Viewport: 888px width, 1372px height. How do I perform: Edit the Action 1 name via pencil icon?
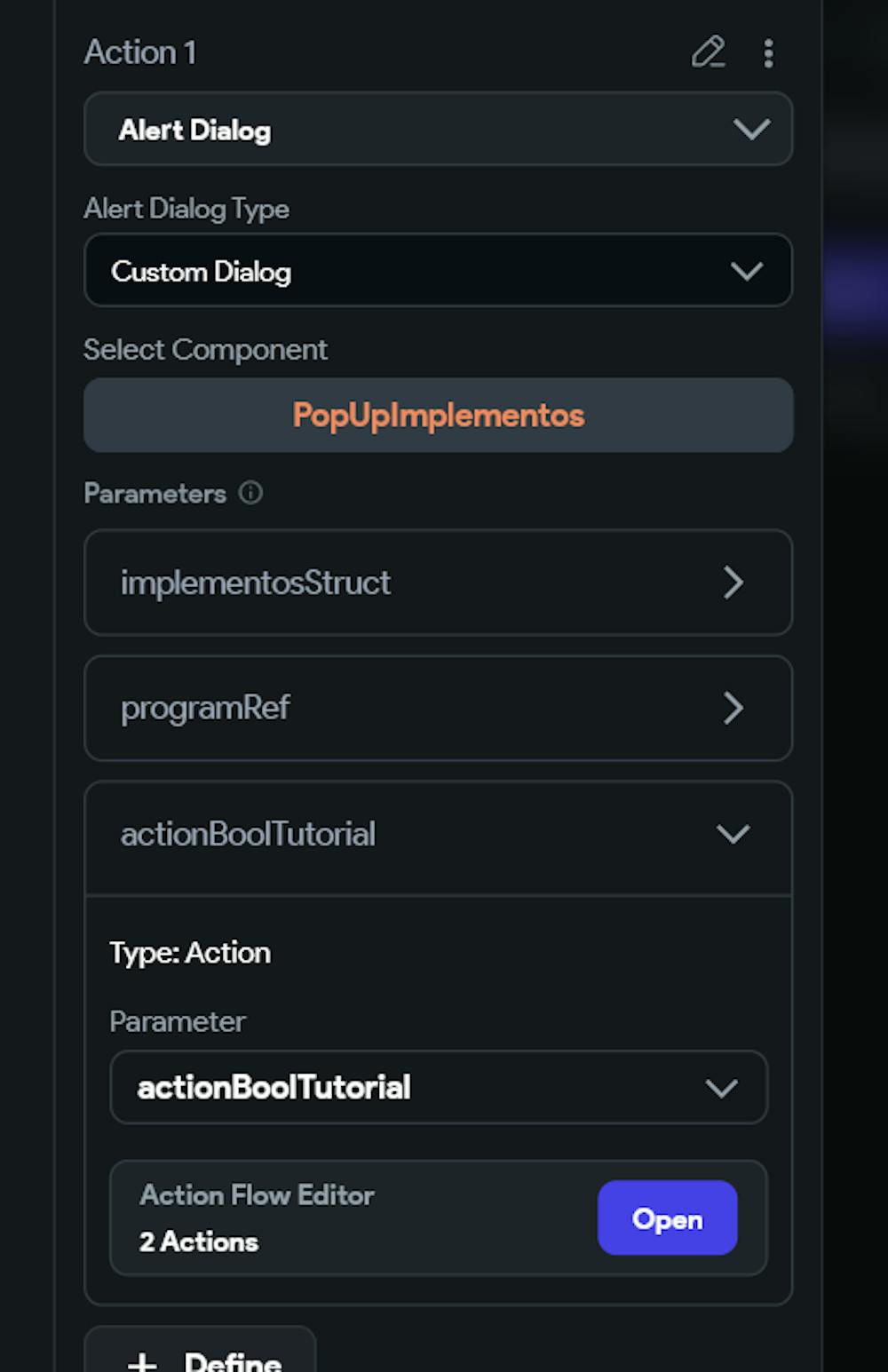tap(710, 53)
